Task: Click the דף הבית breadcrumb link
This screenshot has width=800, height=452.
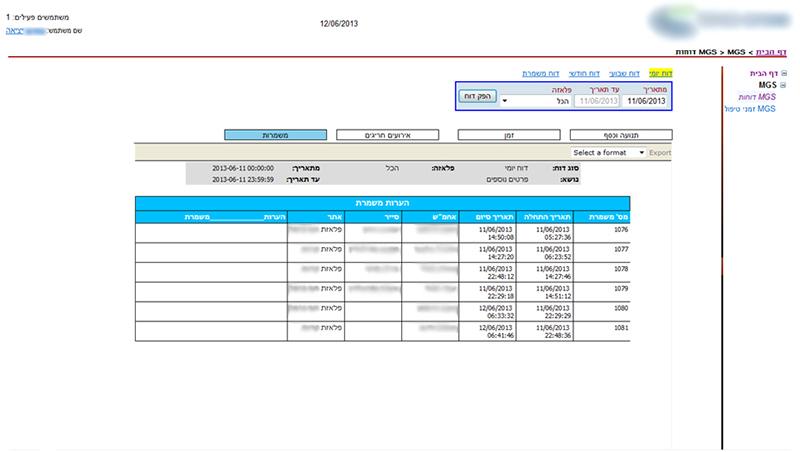Action: point(771,52)
